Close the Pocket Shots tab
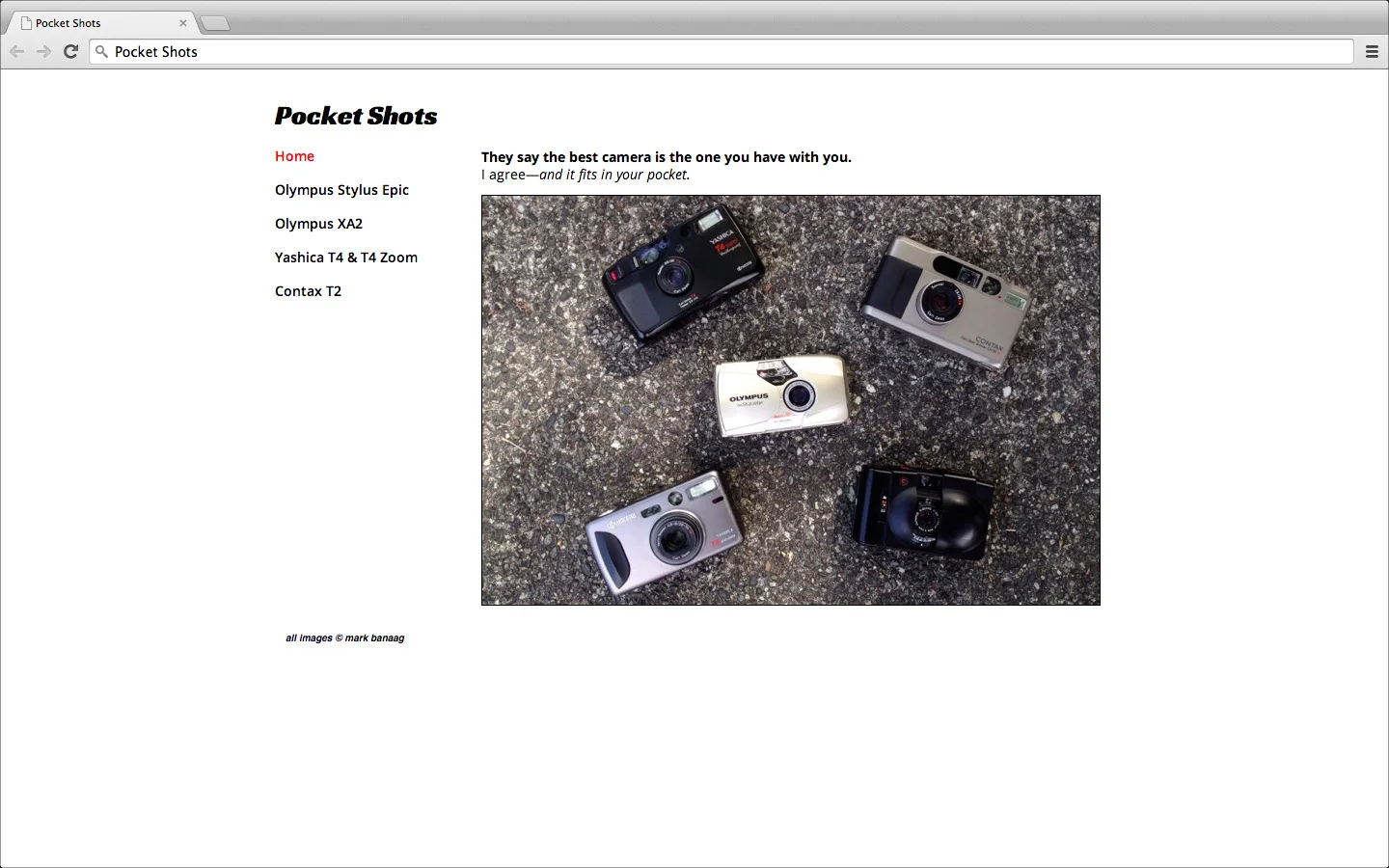This screenshot has height=868, width=1389. click(183, 23)
